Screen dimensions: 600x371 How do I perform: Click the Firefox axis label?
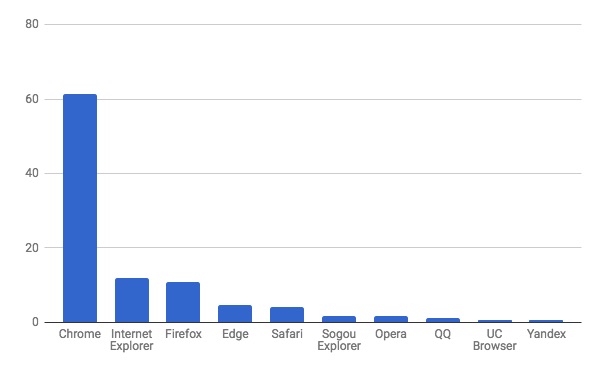[183, 334]
